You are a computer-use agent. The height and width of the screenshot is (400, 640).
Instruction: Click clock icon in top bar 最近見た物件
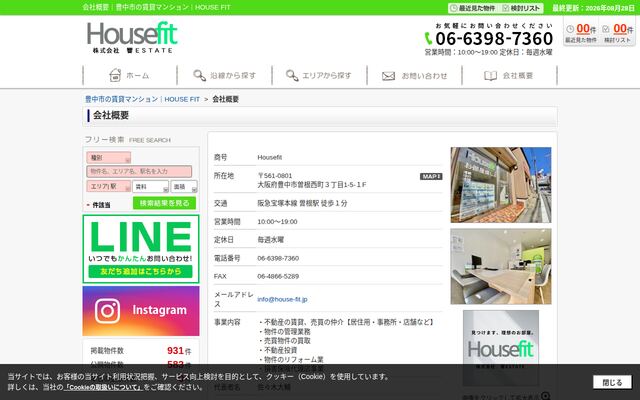coord(453,8)
